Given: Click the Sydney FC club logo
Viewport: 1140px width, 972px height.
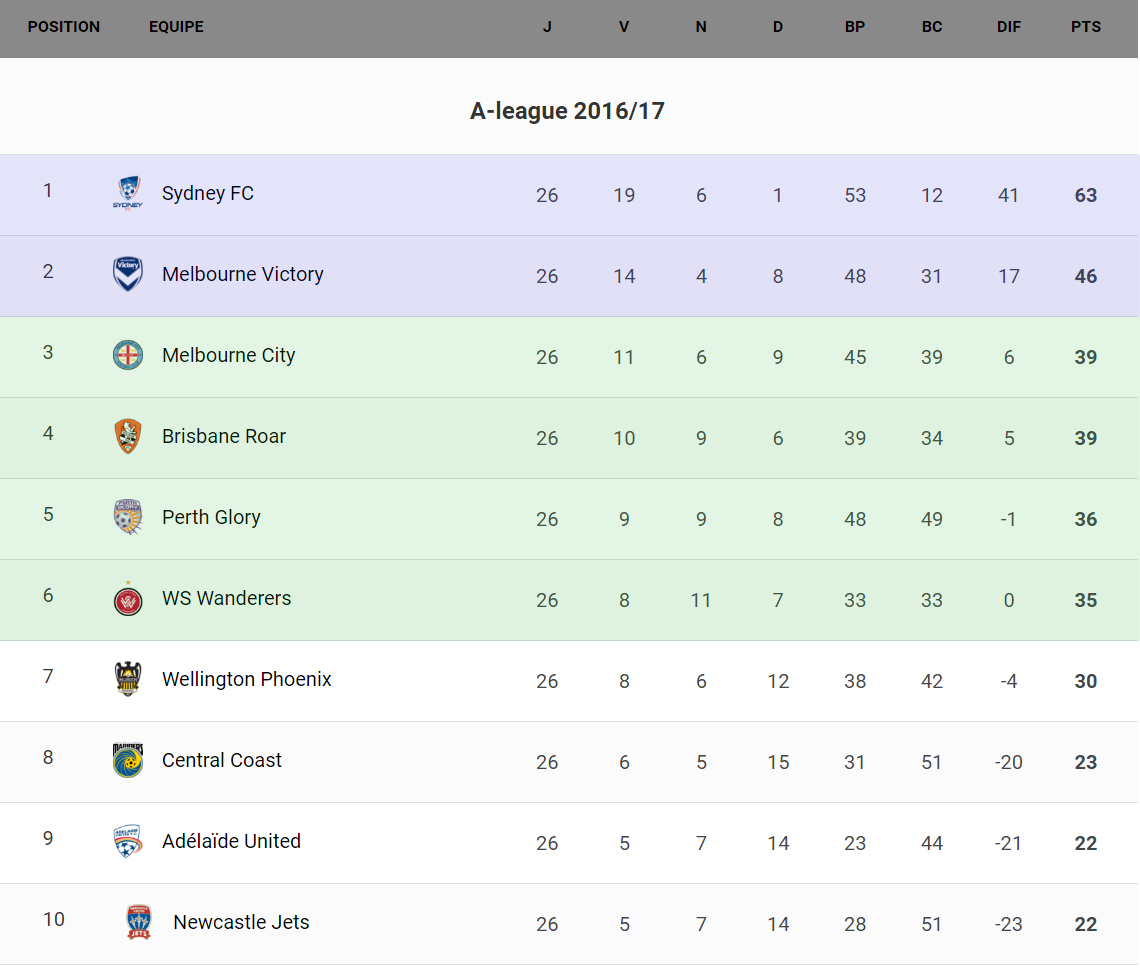Looking at the screenshot, I should click(x=128, y=193).
